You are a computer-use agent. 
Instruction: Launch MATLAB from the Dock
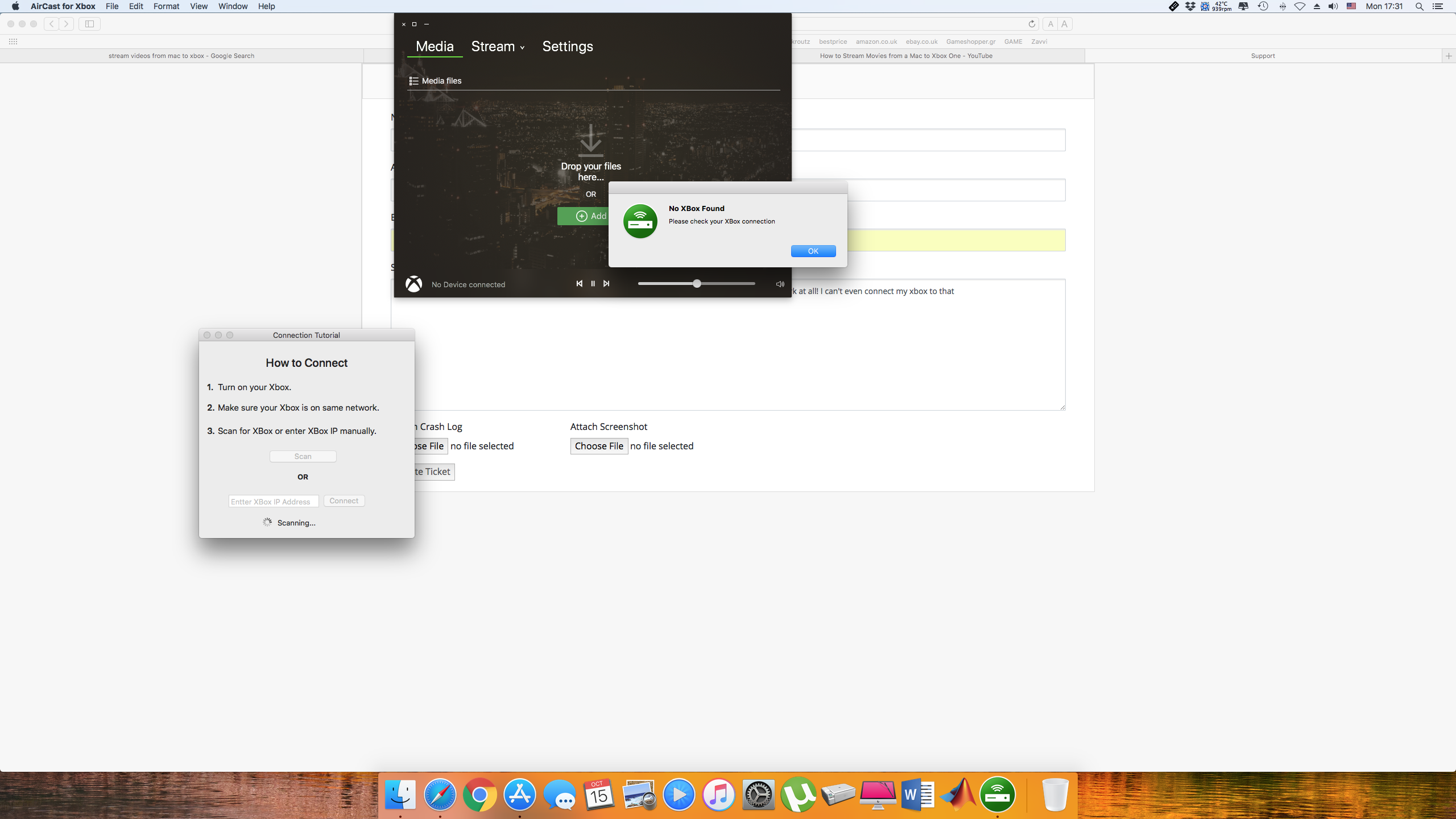(x=958, y=795)
